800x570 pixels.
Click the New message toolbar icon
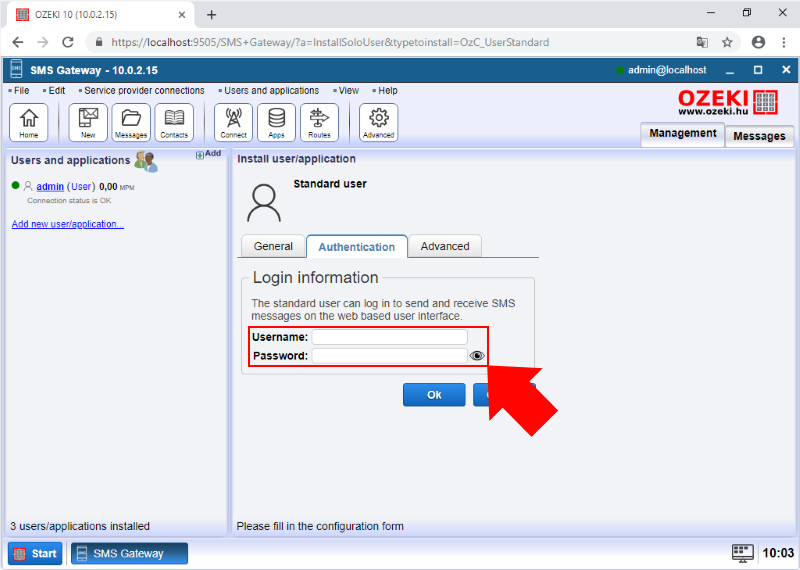click(x=88, y=122)
